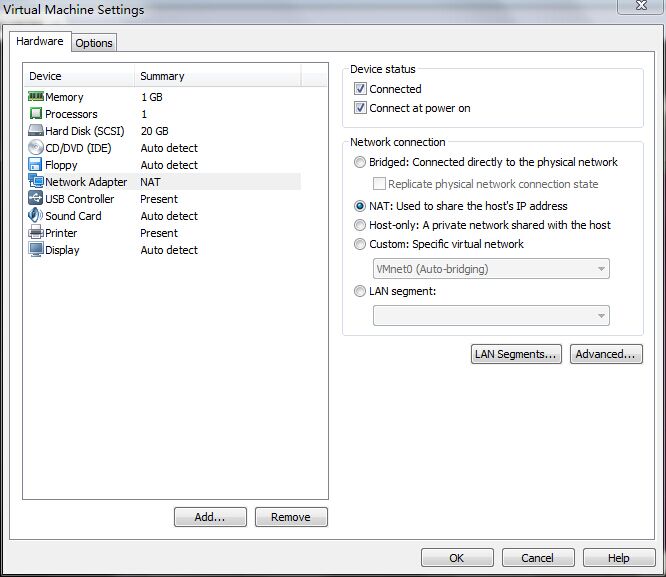Click the Memory device icon

[x=36, y=96]
